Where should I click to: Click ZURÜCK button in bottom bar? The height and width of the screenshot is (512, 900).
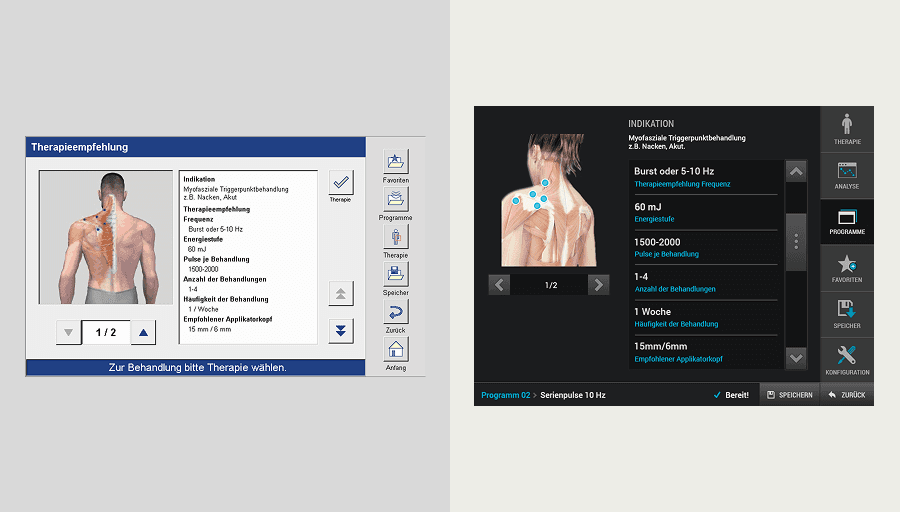click(x=847, y=395)
